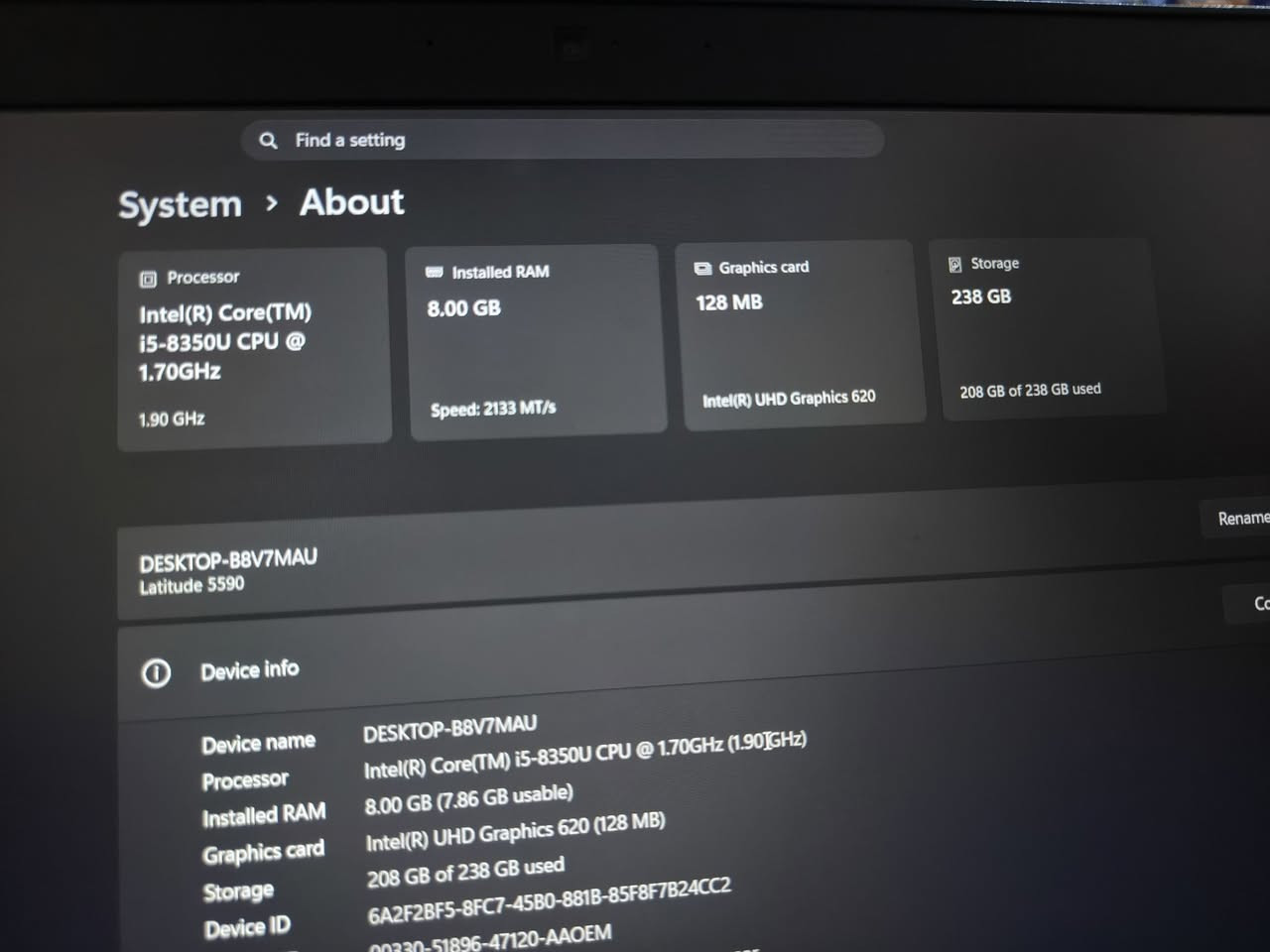
Task: Select the Device ID GUID value
Action: (550, 900)
